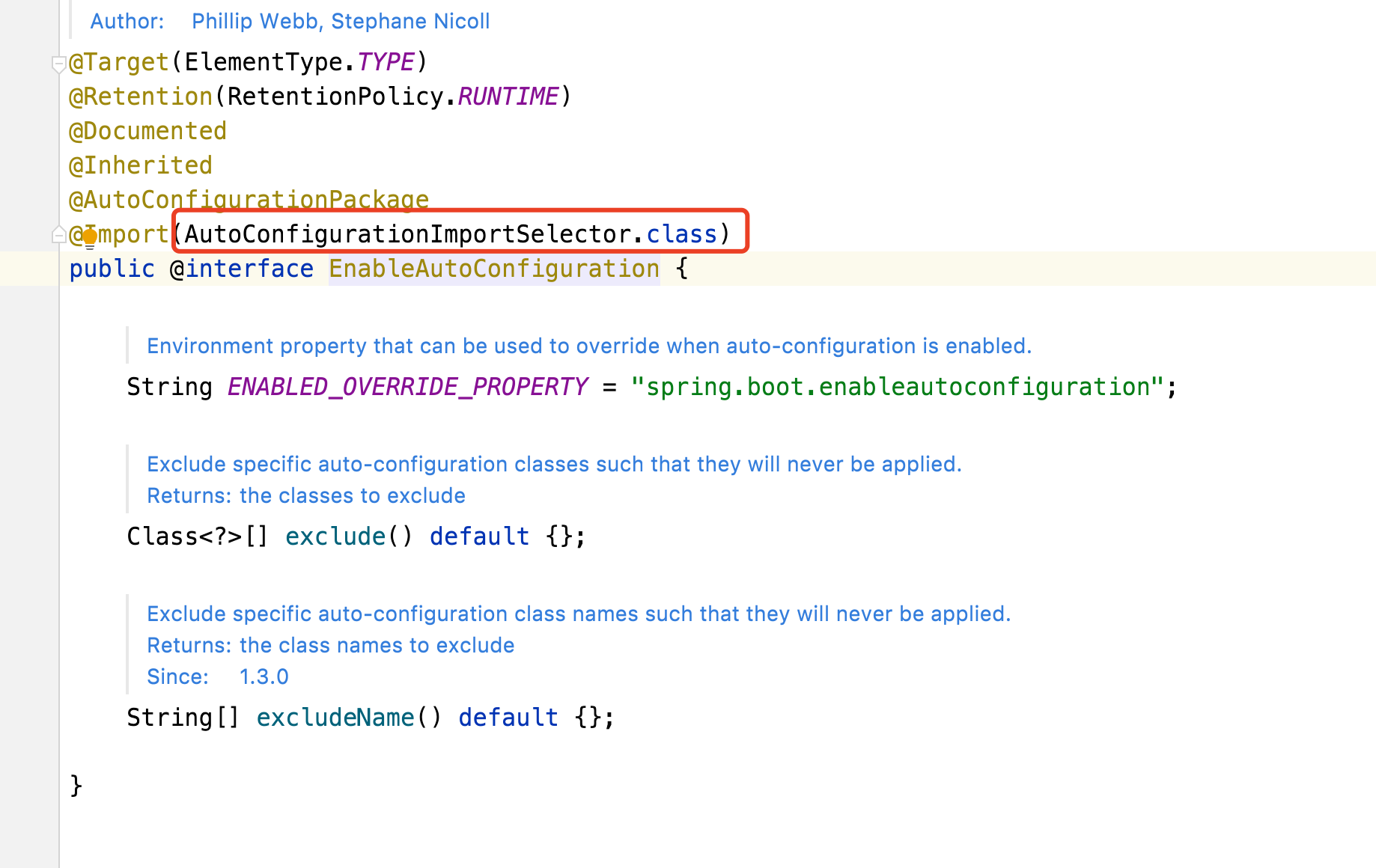Click the @Retention annotation

(141, 97)
